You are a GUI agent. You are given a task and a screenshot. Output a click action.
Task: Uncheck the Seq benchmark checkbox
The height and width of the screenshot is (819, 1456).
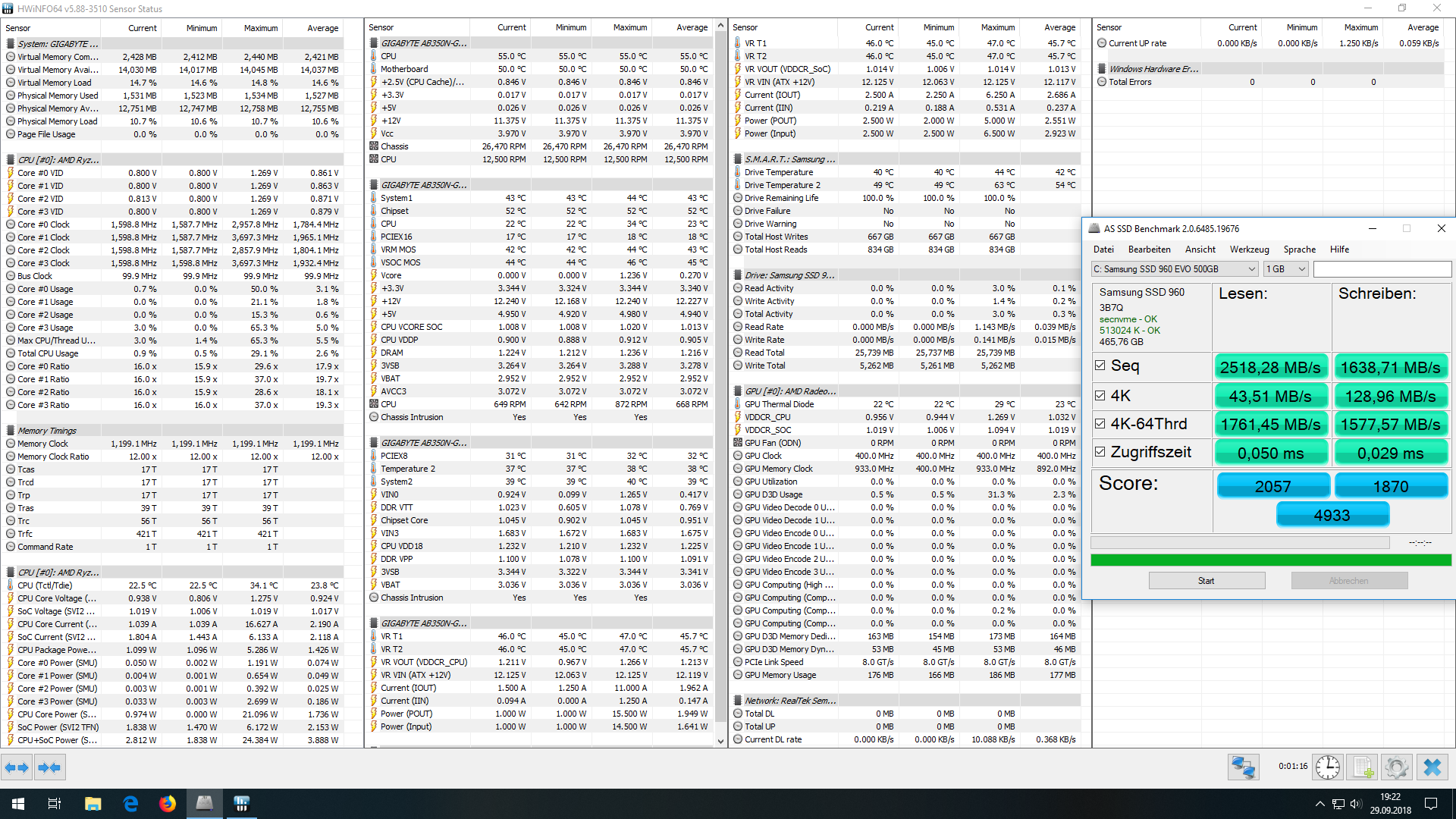(1100, 366)
